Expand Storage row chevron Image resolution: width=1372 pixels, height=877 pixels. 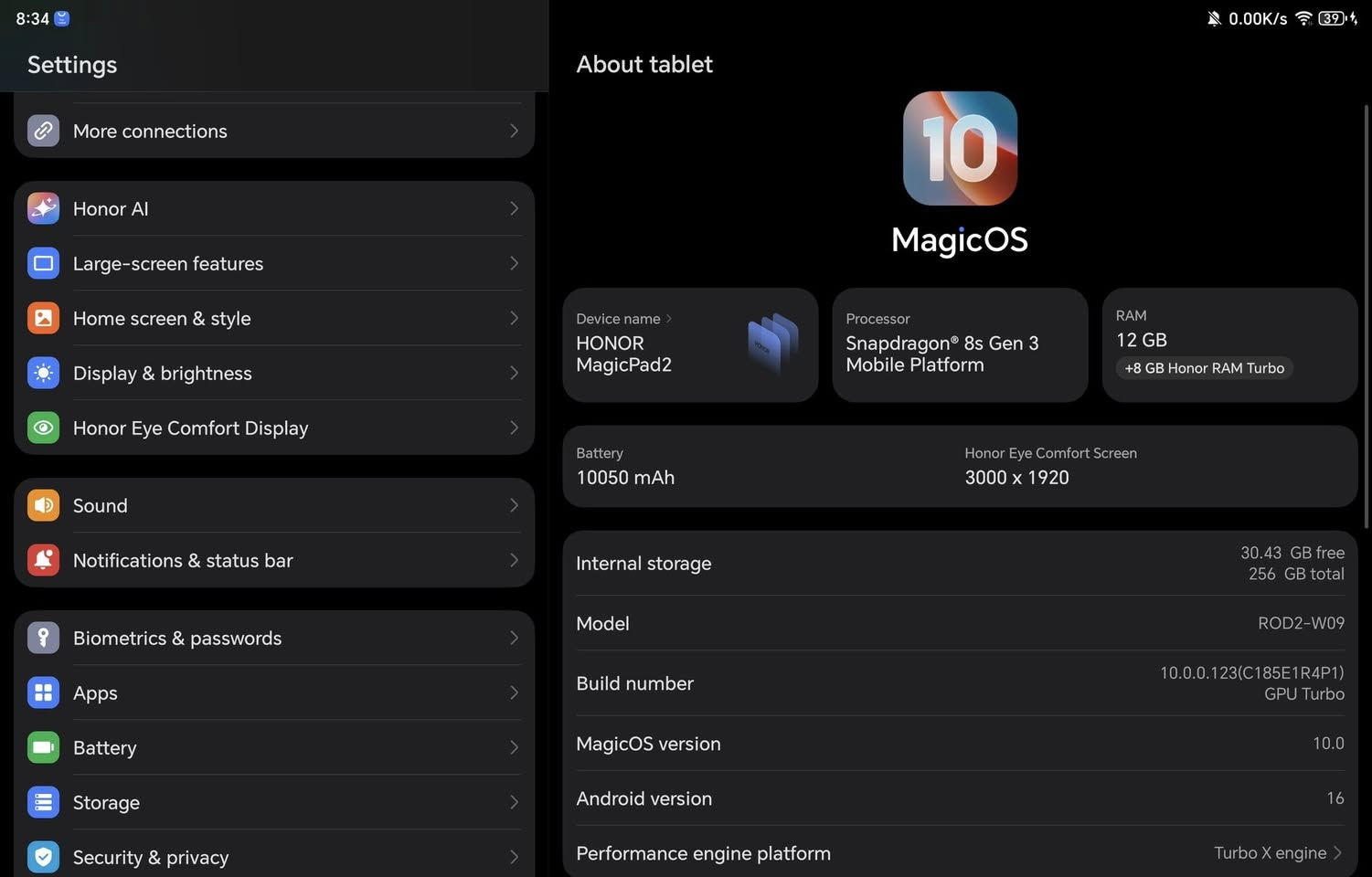(514, 802)
